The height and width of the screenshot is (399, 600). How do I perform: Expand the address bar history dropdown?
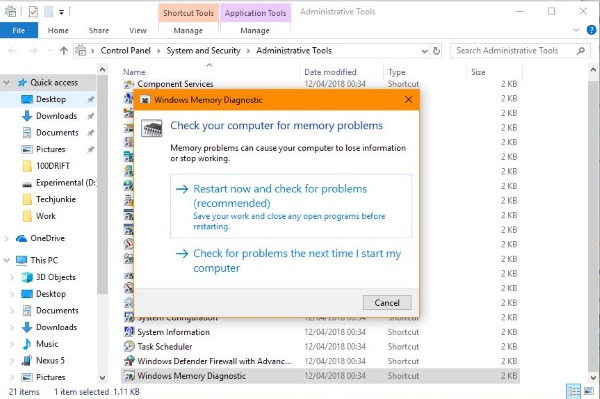tap(424, 51)
